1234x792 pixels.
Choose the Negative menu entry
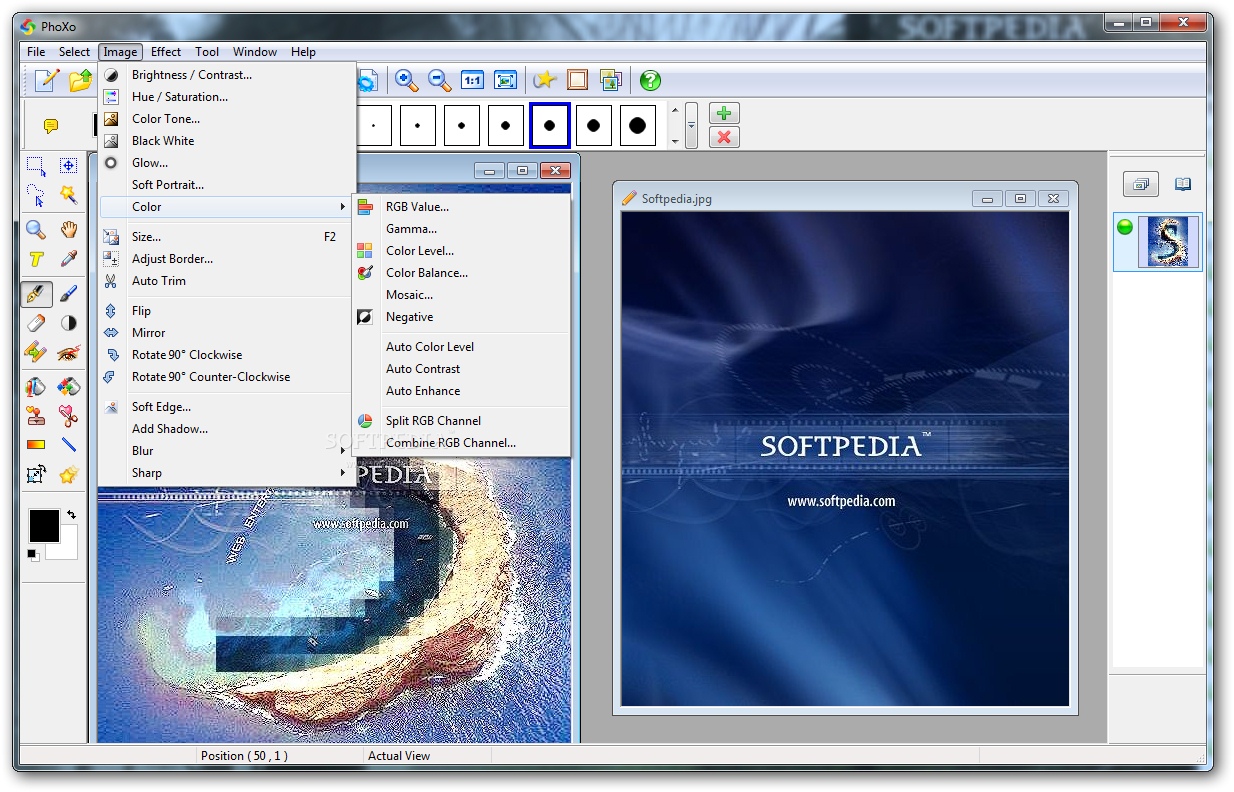(461, 317)
